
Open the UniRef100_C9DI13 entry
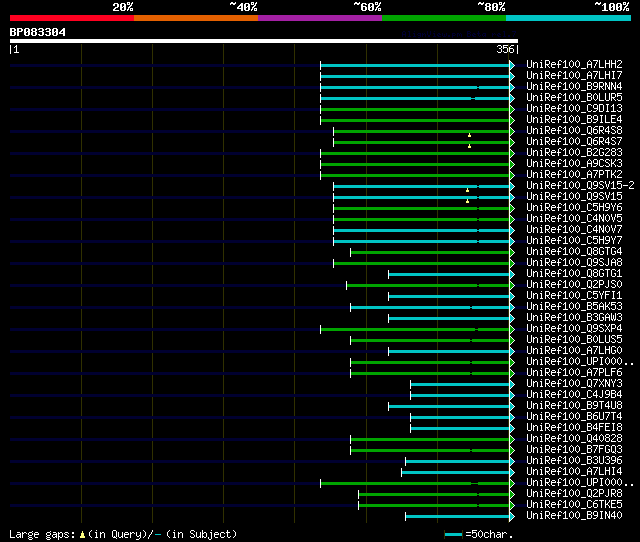(x=574, y=109)
